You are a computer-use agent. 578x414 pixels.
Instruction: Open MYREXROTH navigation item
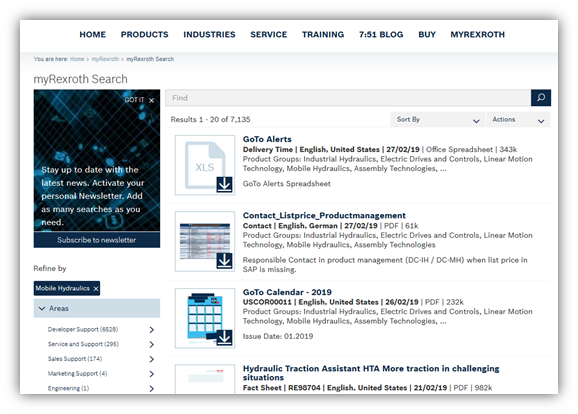coord(478,35)
